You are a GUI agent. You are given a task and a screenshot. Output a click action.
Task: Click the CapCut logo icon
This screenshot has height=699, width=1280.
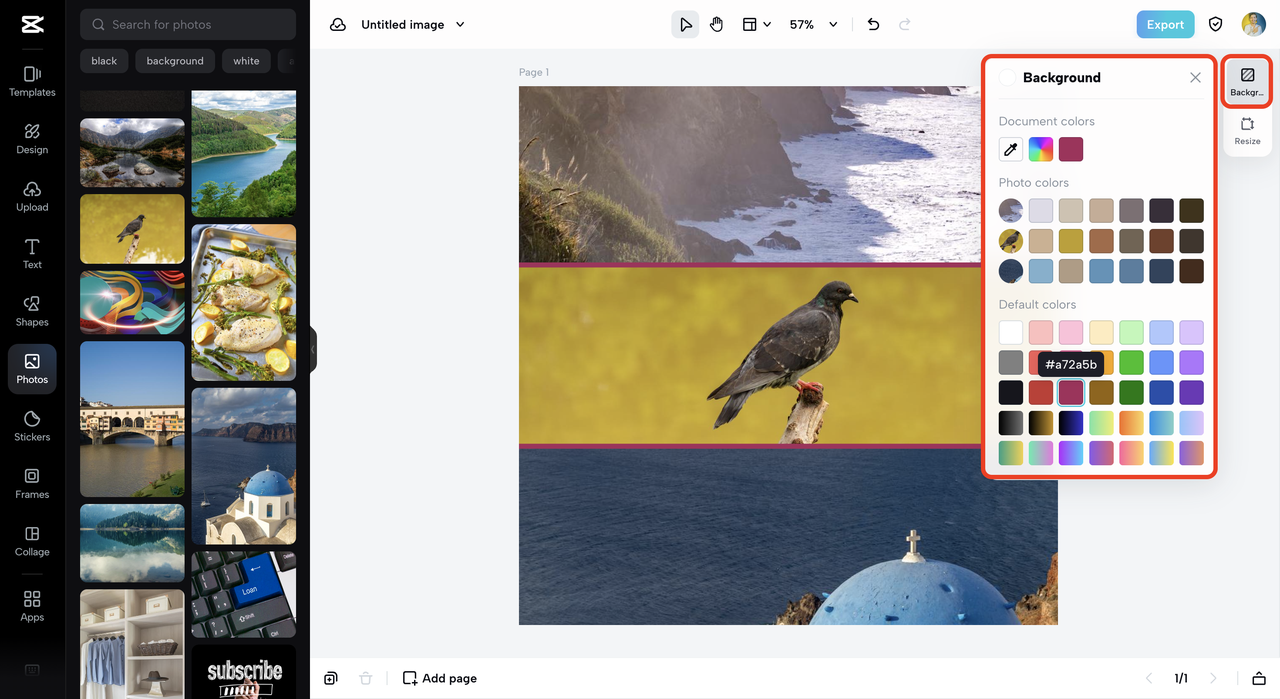32,25
